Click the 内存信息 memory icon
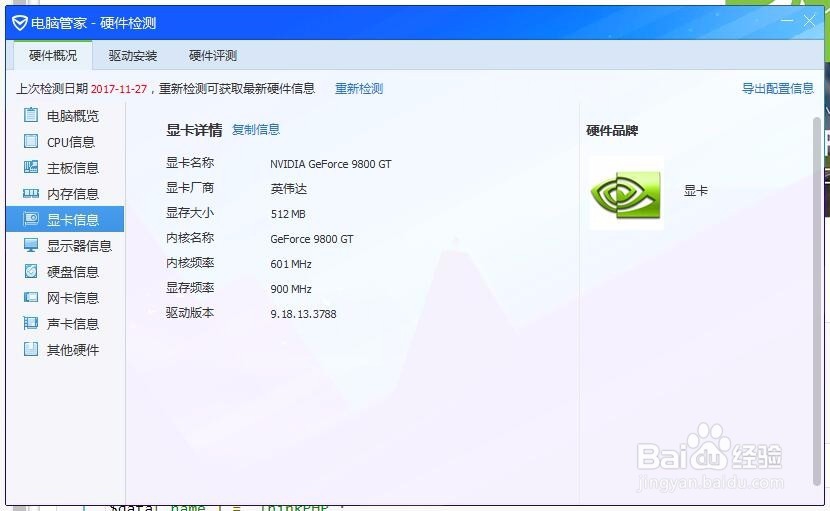This screenshot has width=830, height=511. (31, 193)
